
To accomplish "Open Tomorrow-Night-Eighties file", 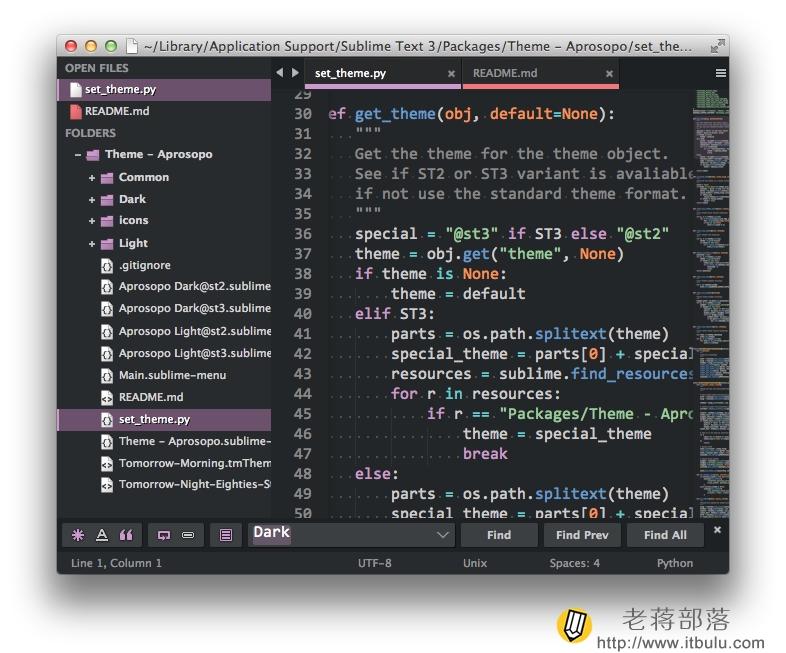I will (x=194, y=484).
